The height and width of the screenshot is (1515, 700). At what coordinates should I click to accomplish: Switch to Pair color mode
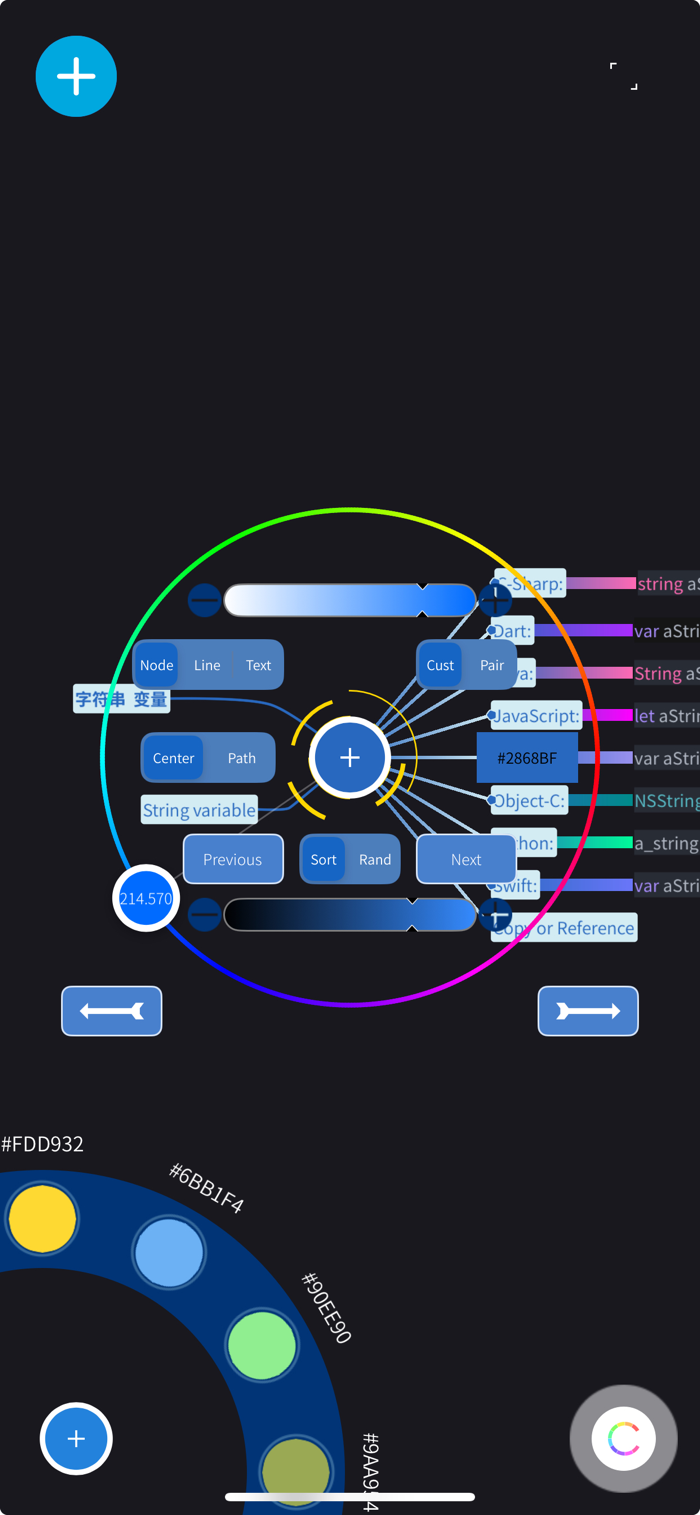(492, 665)
